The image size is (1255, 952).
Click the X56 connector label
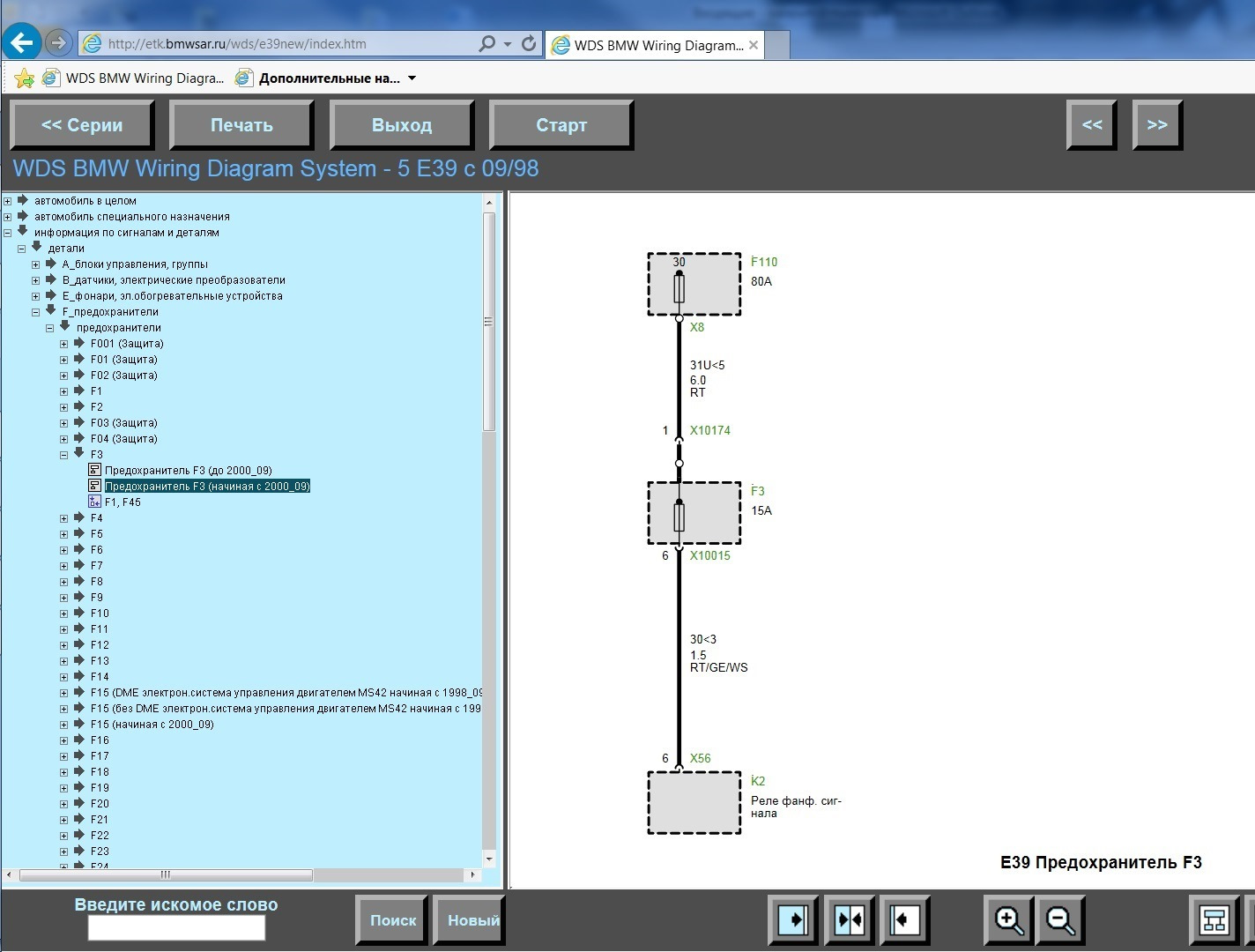[x=701, y=758]
